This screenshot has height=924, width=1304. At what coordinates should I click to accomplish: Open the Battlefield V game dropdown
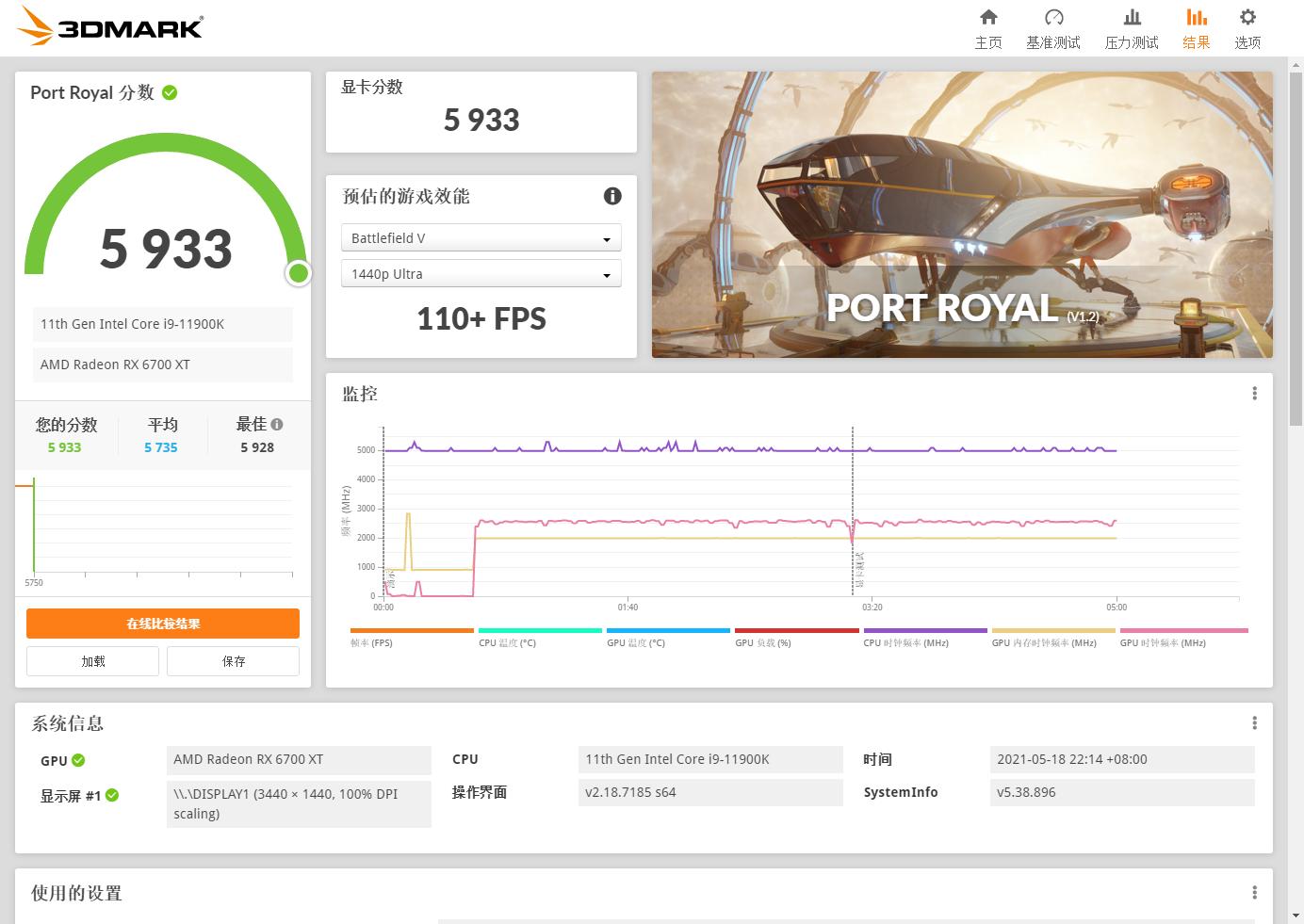[x=481, y=237]
